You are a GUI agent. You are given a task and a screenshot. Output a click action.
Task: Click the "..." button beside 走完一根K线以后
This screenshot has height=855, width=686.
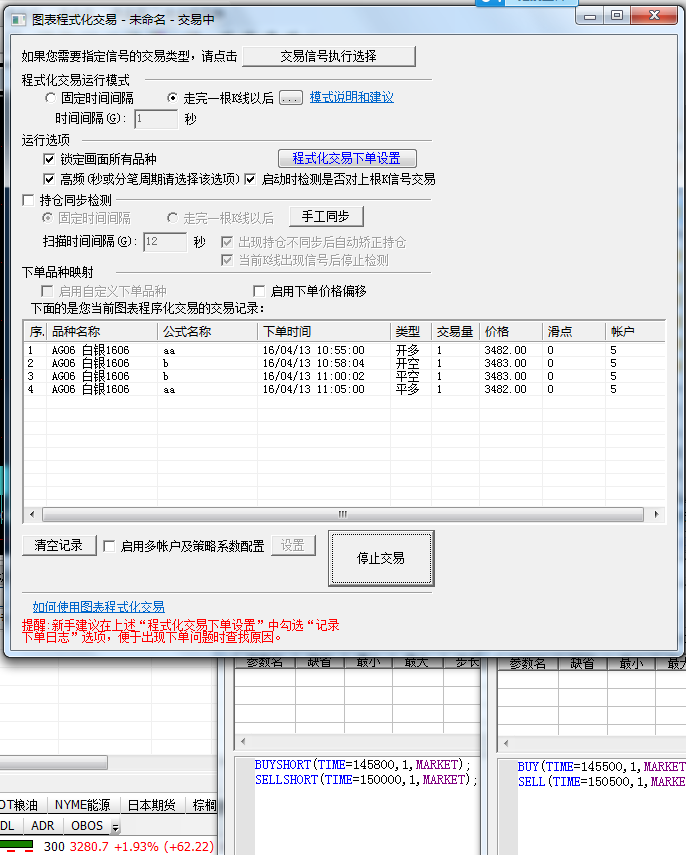290,98
